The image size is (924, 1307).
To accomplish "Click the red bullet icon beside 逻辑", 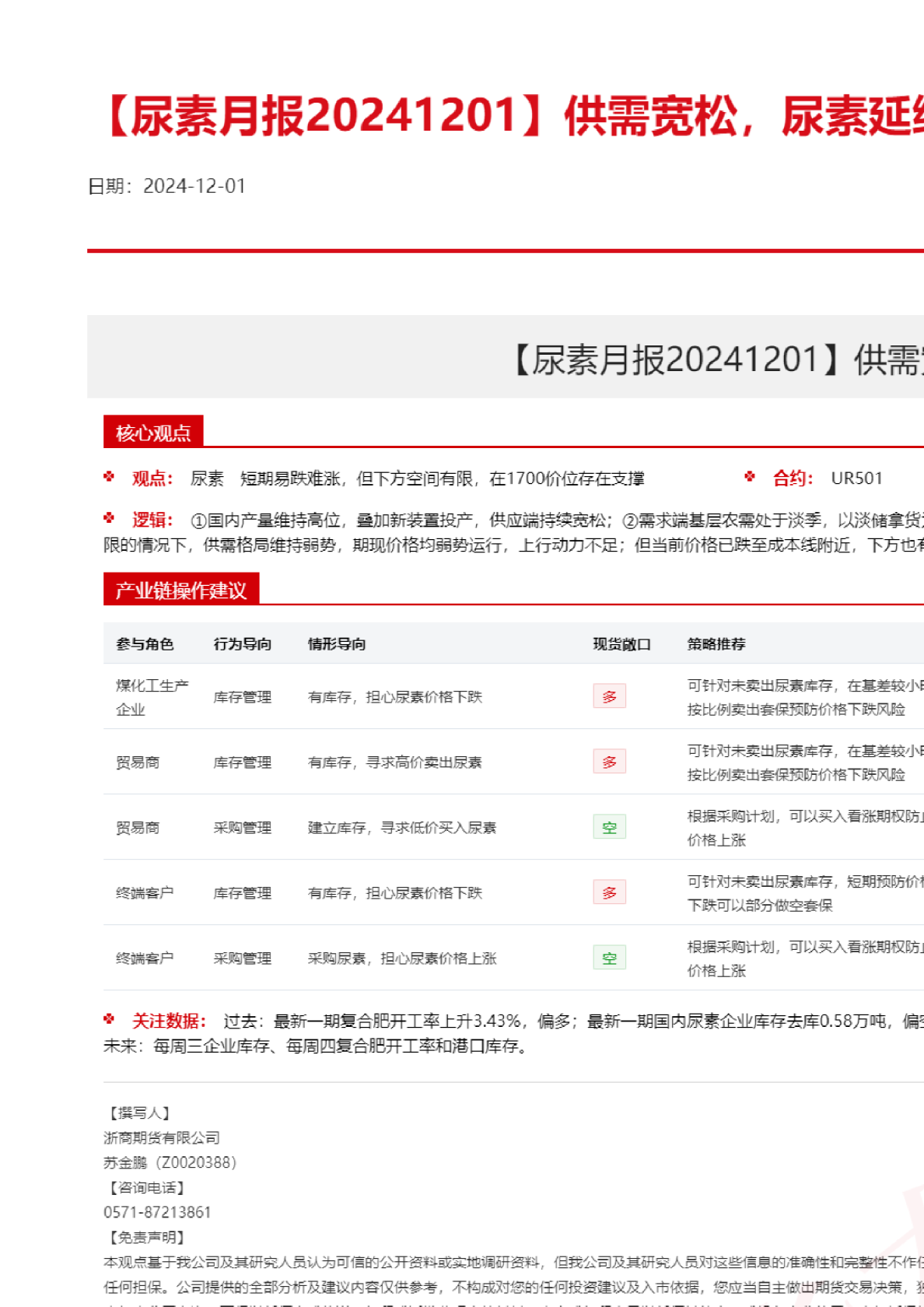I will click(x=110, y=518).
